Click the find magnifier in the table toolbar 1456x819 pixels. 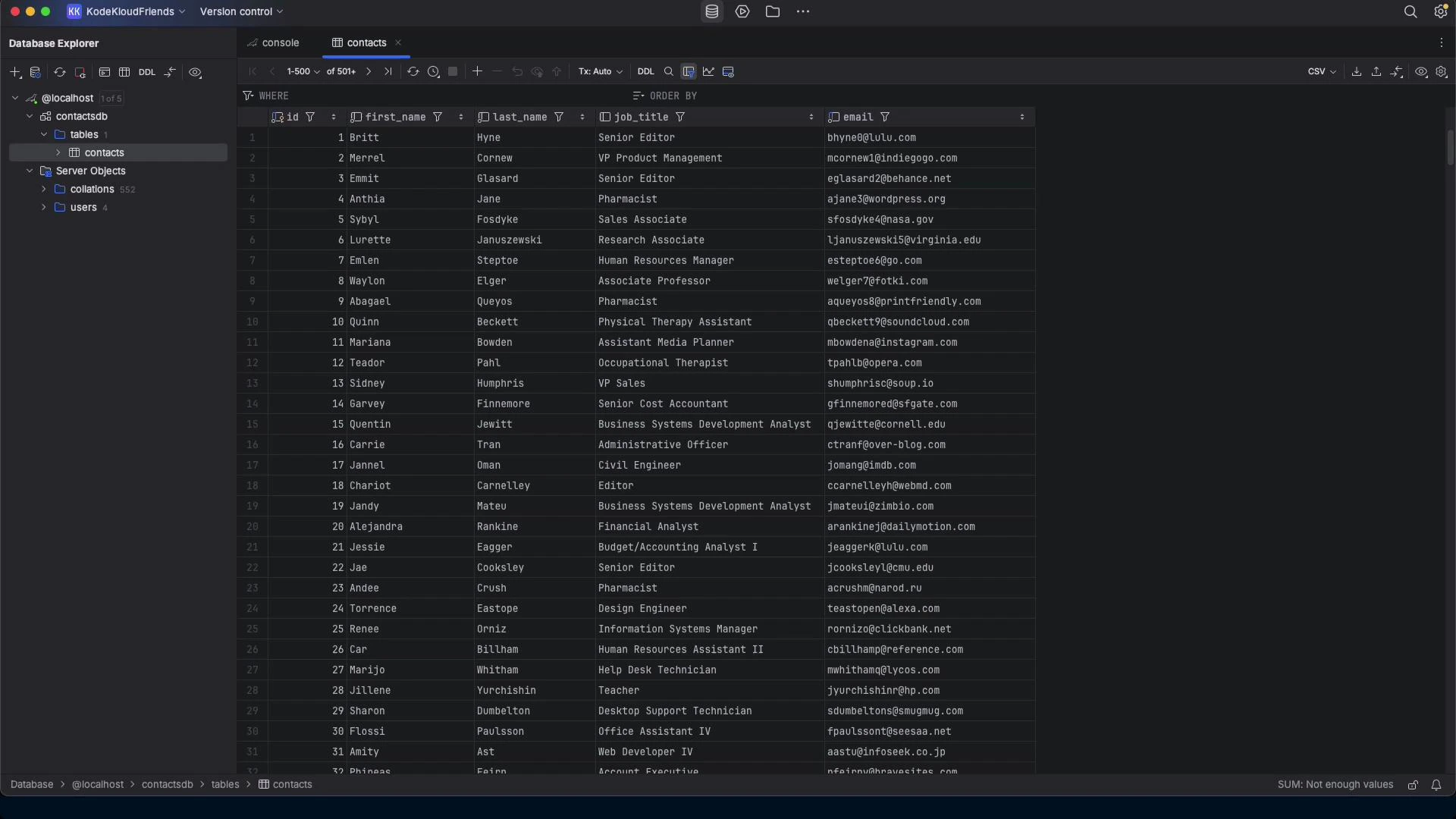pos(669,71)
